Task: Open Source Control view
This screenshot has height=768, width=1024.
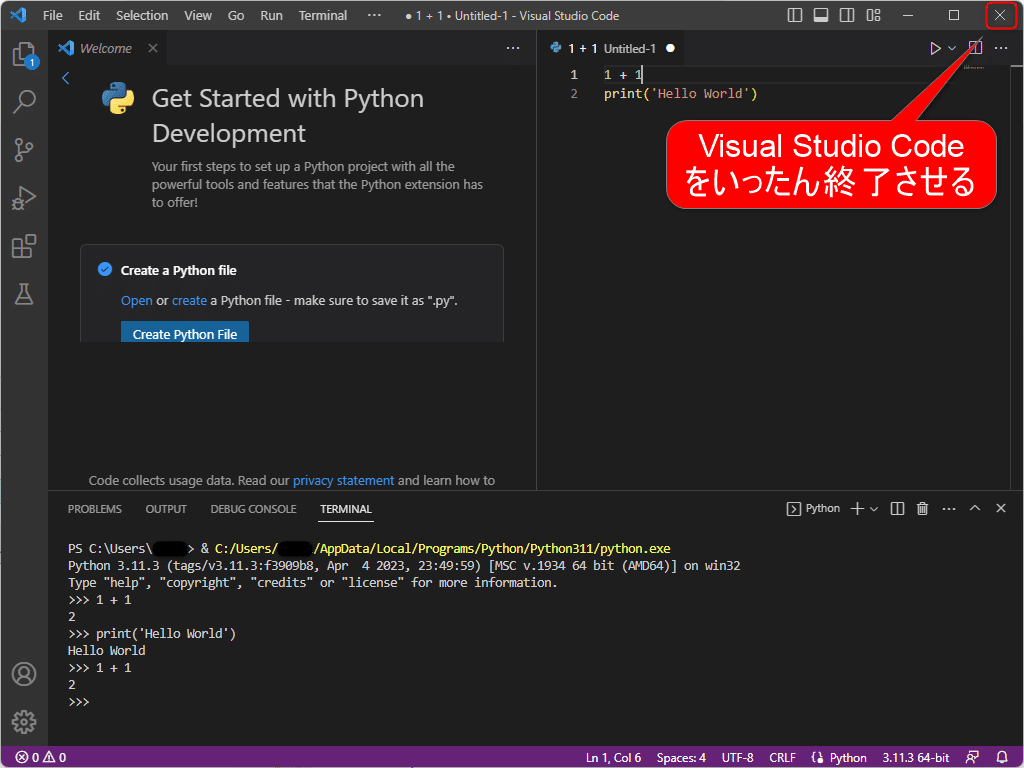Action: (x=24, y=150)
